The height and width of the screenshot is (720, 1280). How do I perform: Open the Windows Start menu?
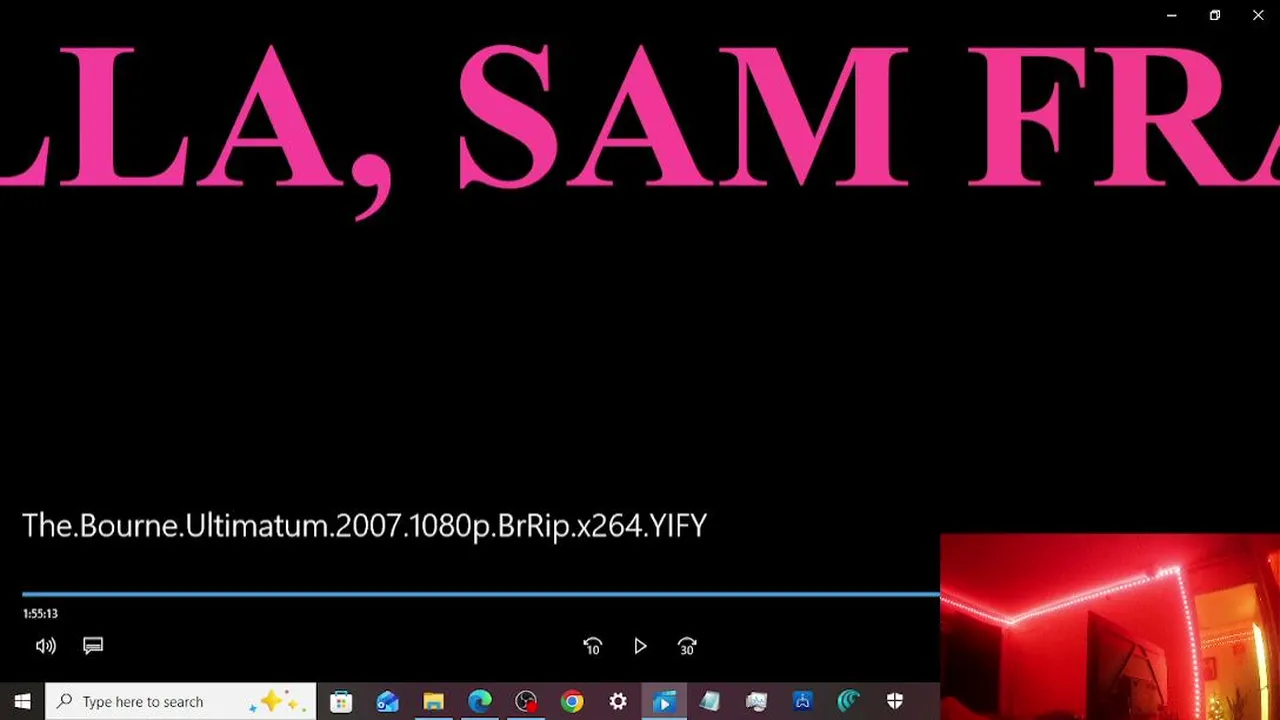coord(22,702)
